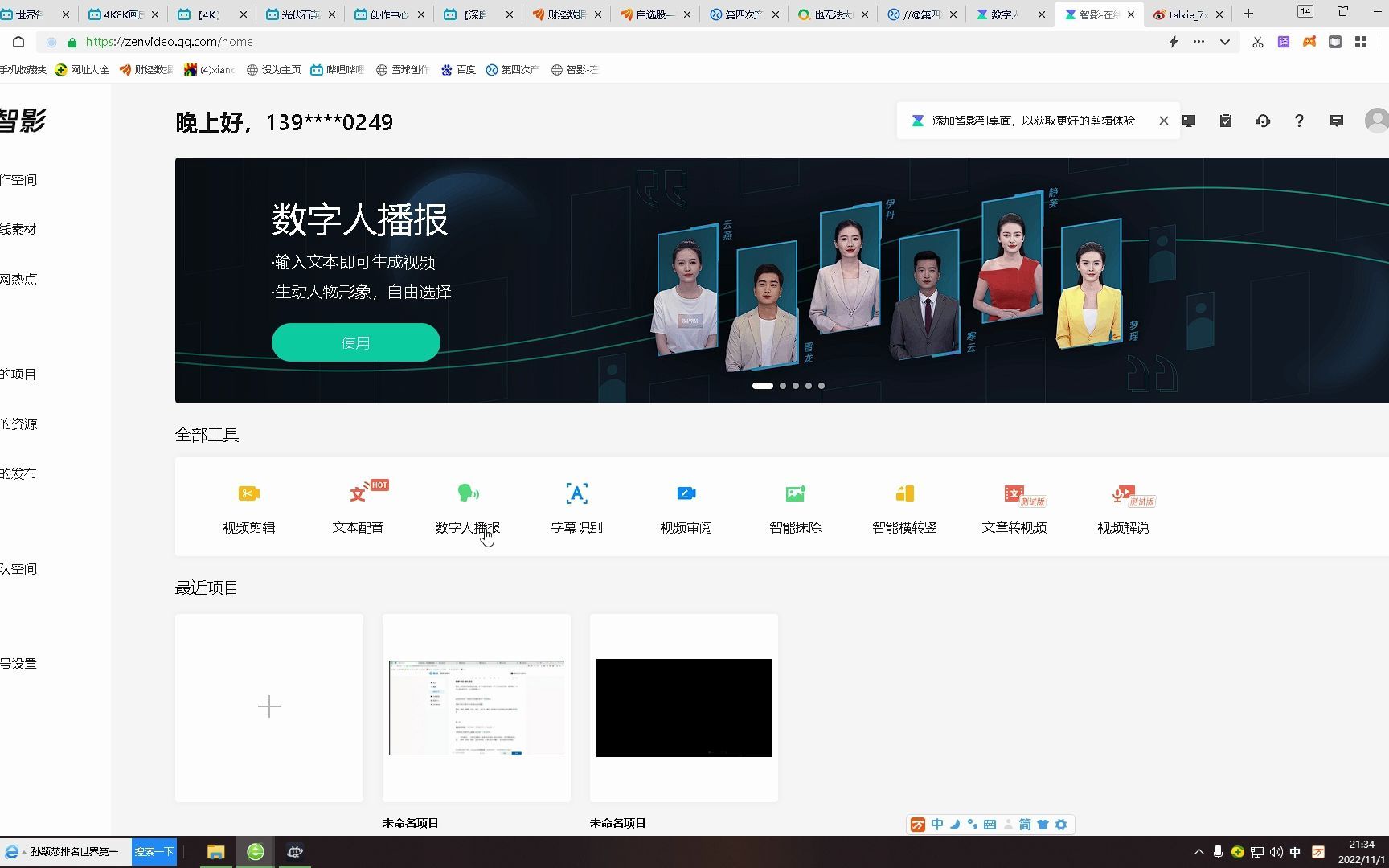1389x868 pixels.
Task: Open the 百度 bookmark
Action: tap(458, 70)
